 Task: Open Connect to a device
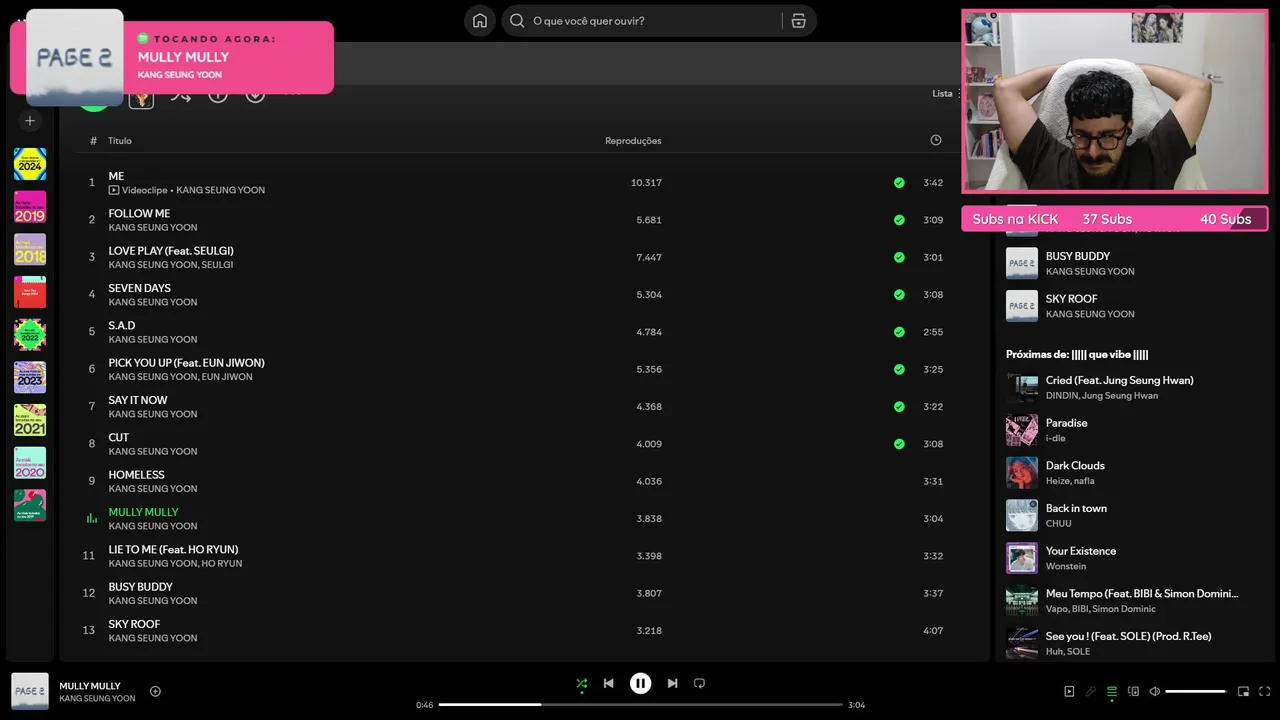[x=1133, y=691]
